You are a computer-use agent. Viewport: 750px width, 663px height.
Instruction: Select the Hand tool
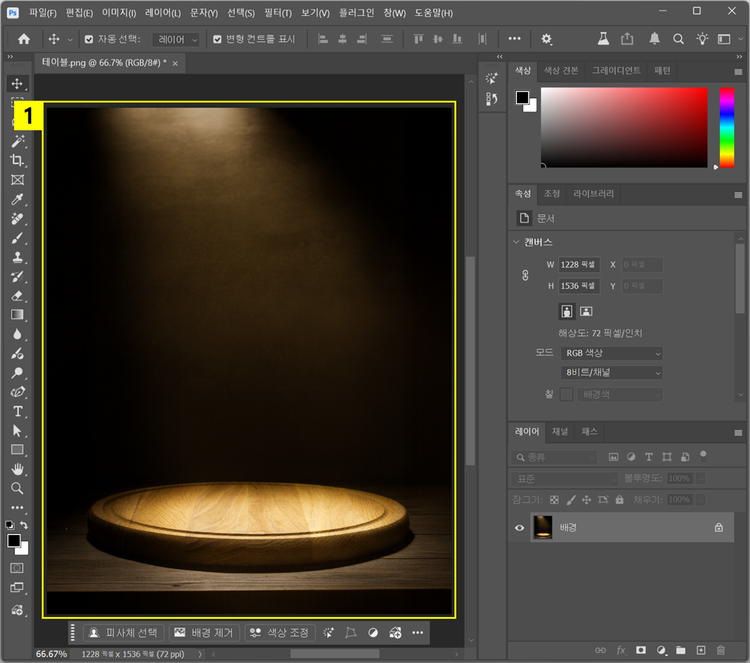click(17, 469)
